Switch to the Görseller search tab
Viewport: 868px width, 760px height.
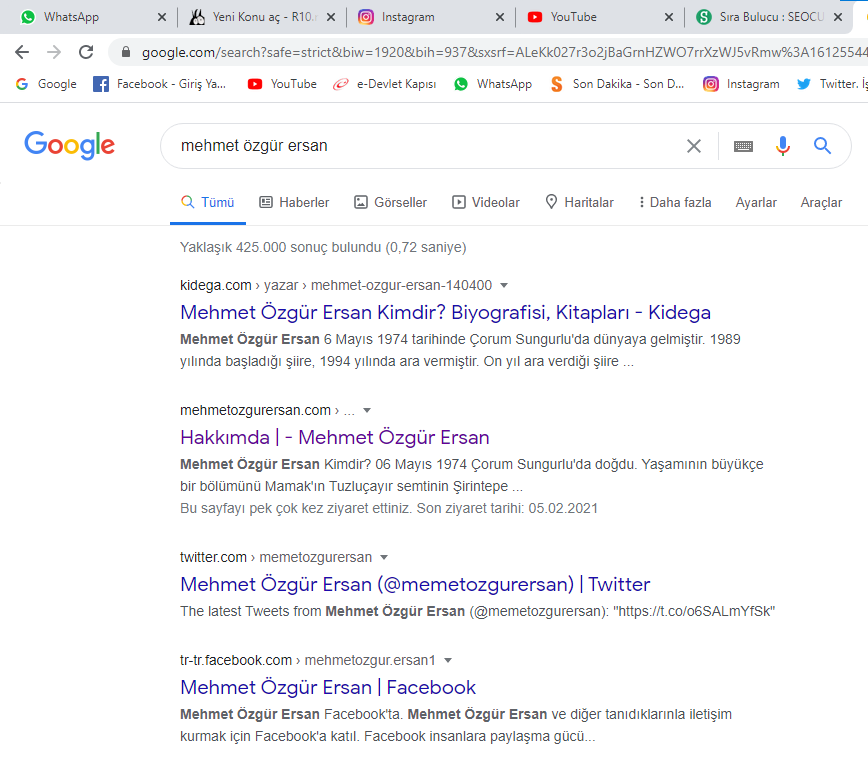391,203
